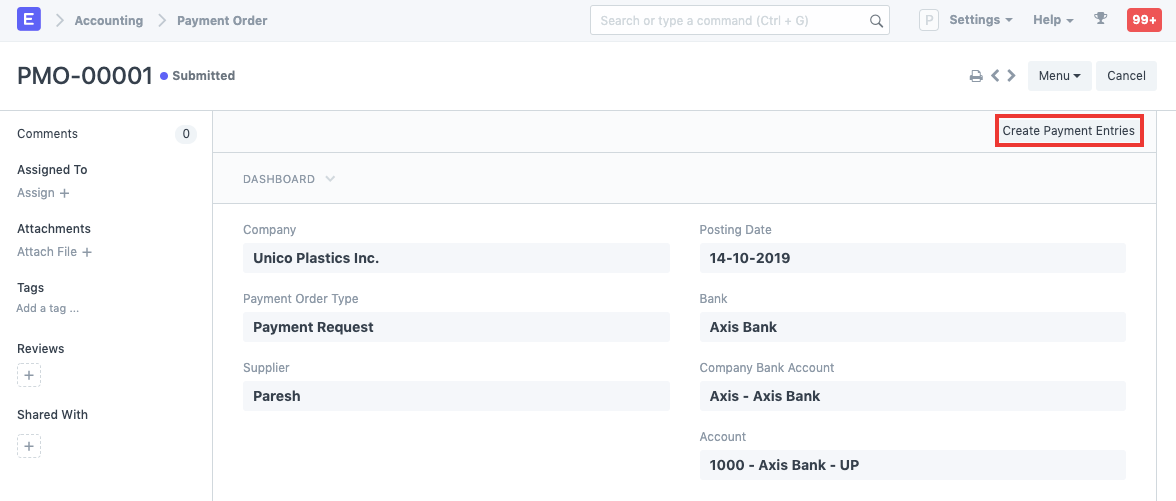This screenshot has width=1176, height=501.
Task: Click the Submitted status indicator
Action: point(198,76)
